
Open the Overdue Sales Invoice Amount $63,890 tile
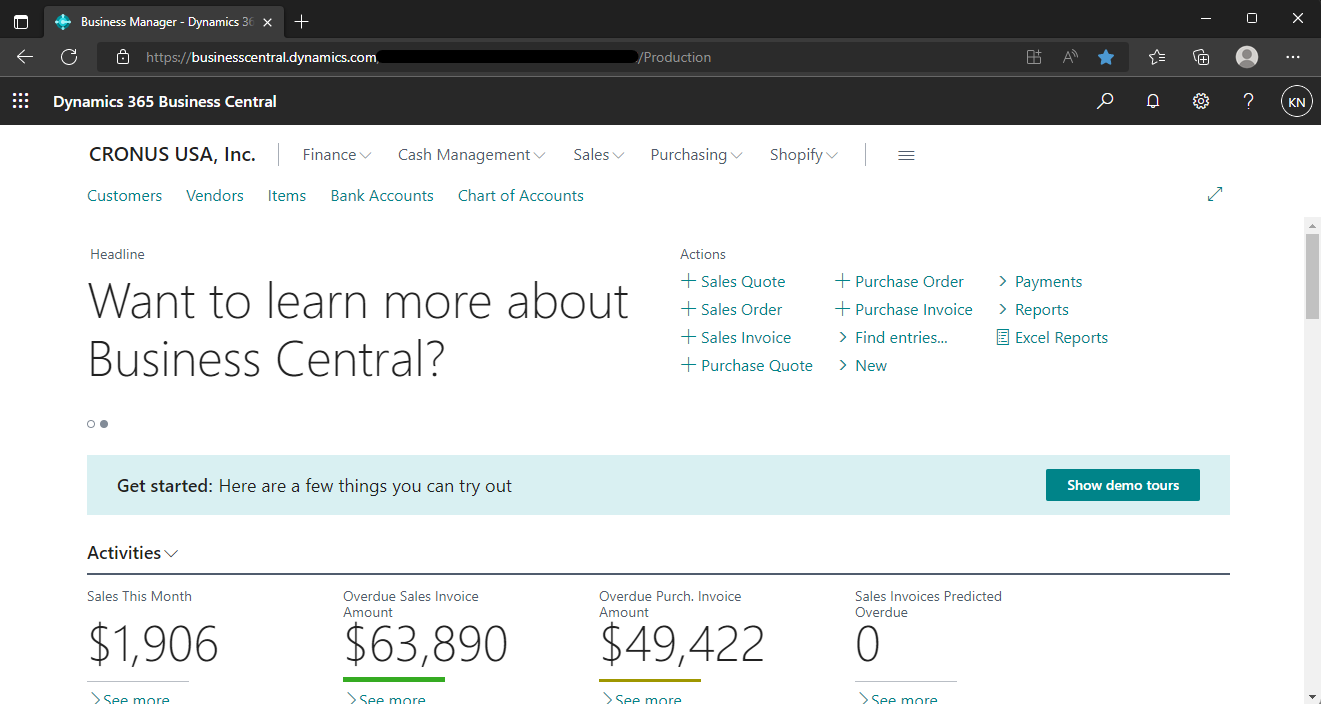[x=425, y=644]
